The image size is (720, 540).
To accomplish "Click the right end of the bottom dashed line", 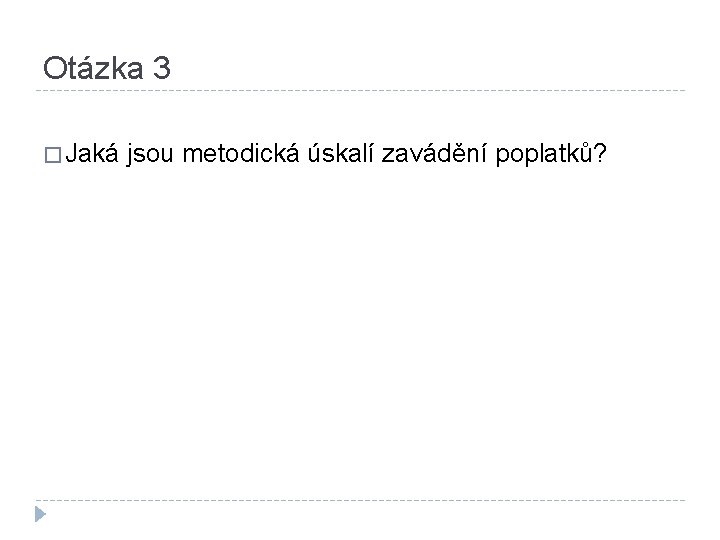I will click(x=683, y=499).
